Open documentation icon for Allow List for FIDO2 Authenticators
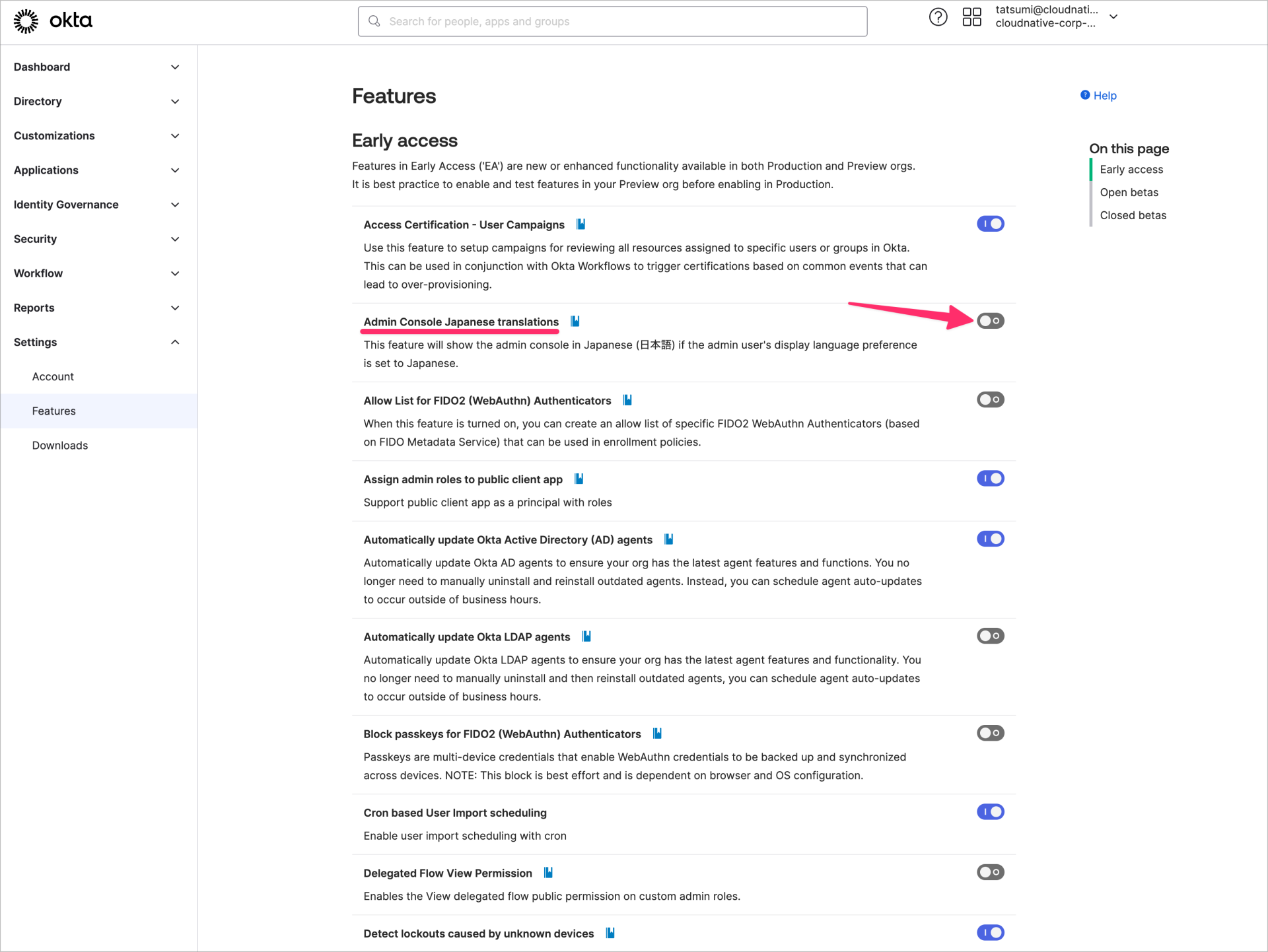The image size is (1268, 952). pos(627,399)
